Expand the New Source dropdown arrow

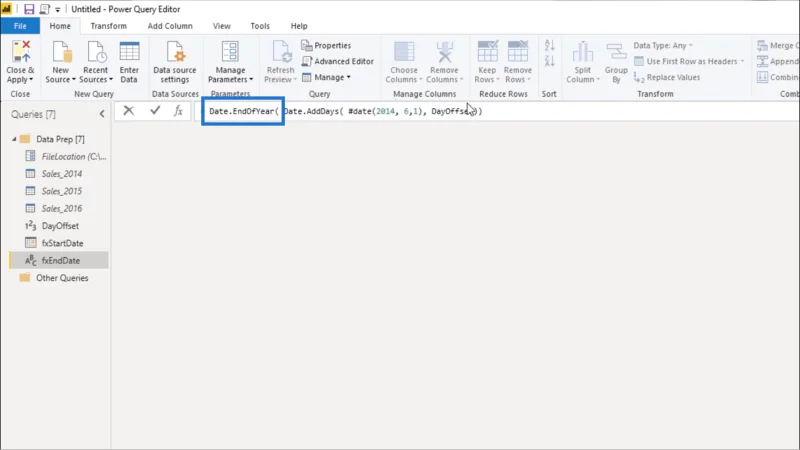click(73, 80)
